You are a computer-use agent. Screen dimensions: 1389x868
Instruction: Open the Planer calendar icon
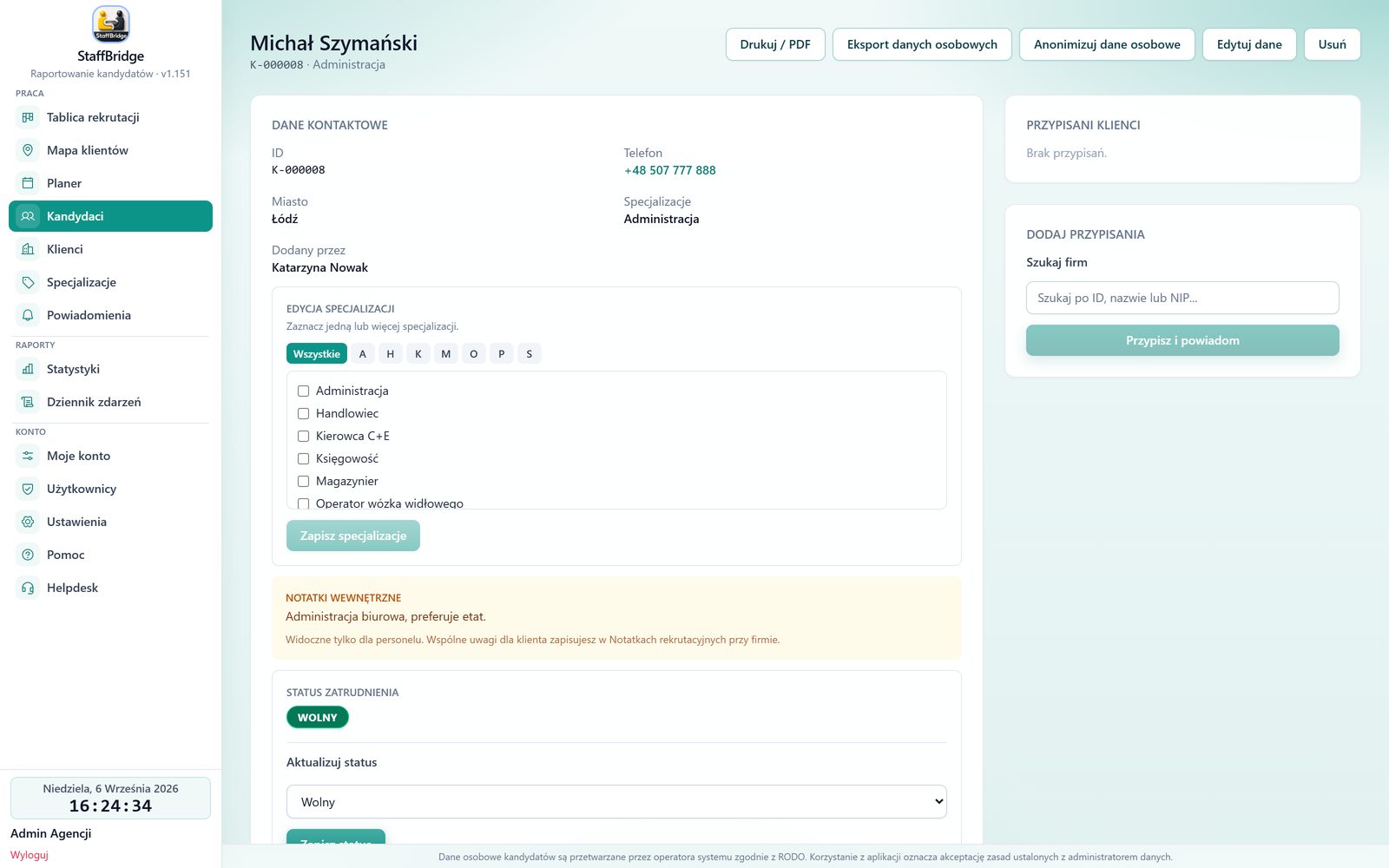point(28,183)
